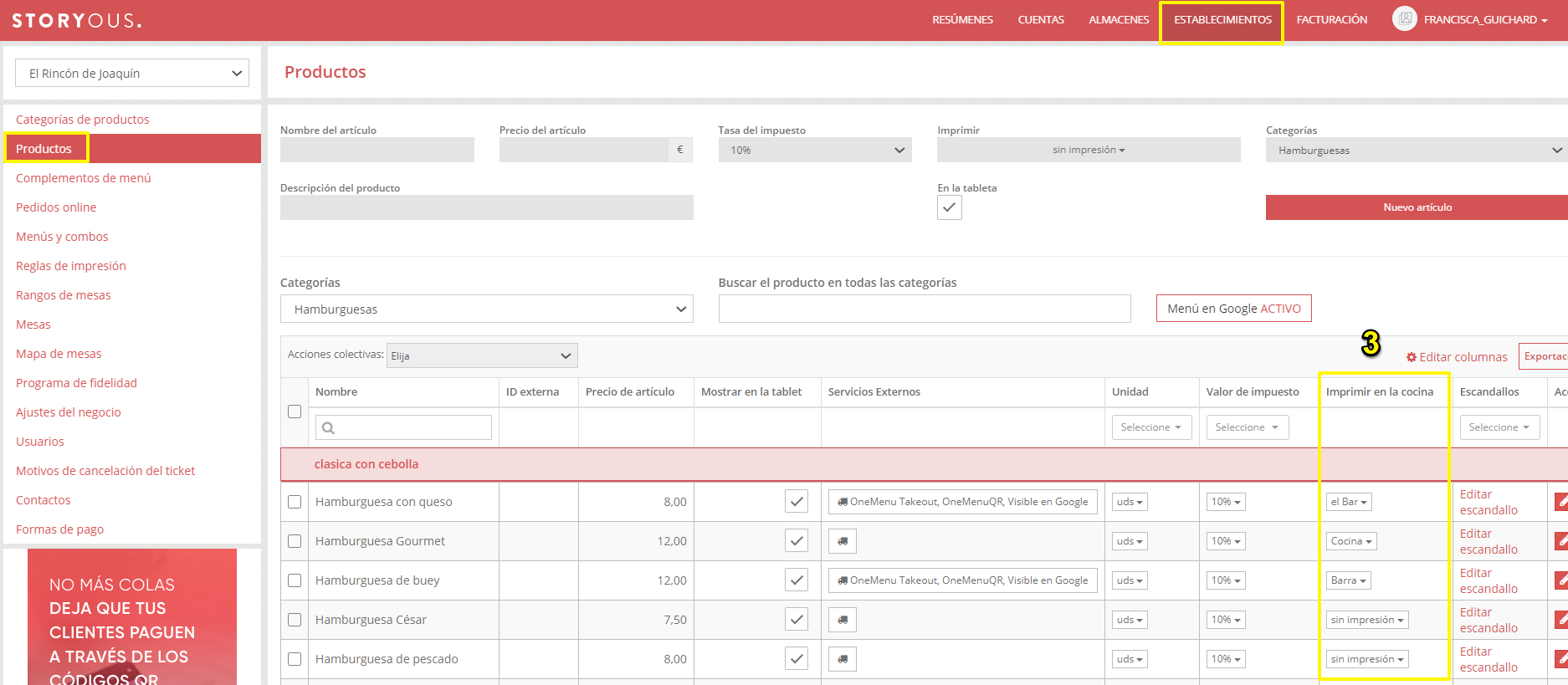Open the 10% tax dropdown for Hamburguesa de pescado
Image resolution: width=1568 pixels, height=685 pixels.
pos(1226,659)
